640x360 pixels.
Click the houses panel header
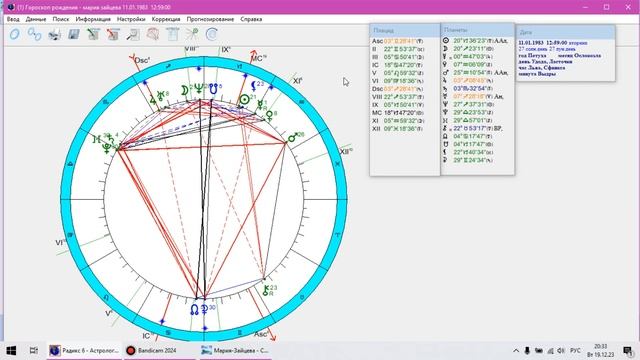tap(405, 30)
